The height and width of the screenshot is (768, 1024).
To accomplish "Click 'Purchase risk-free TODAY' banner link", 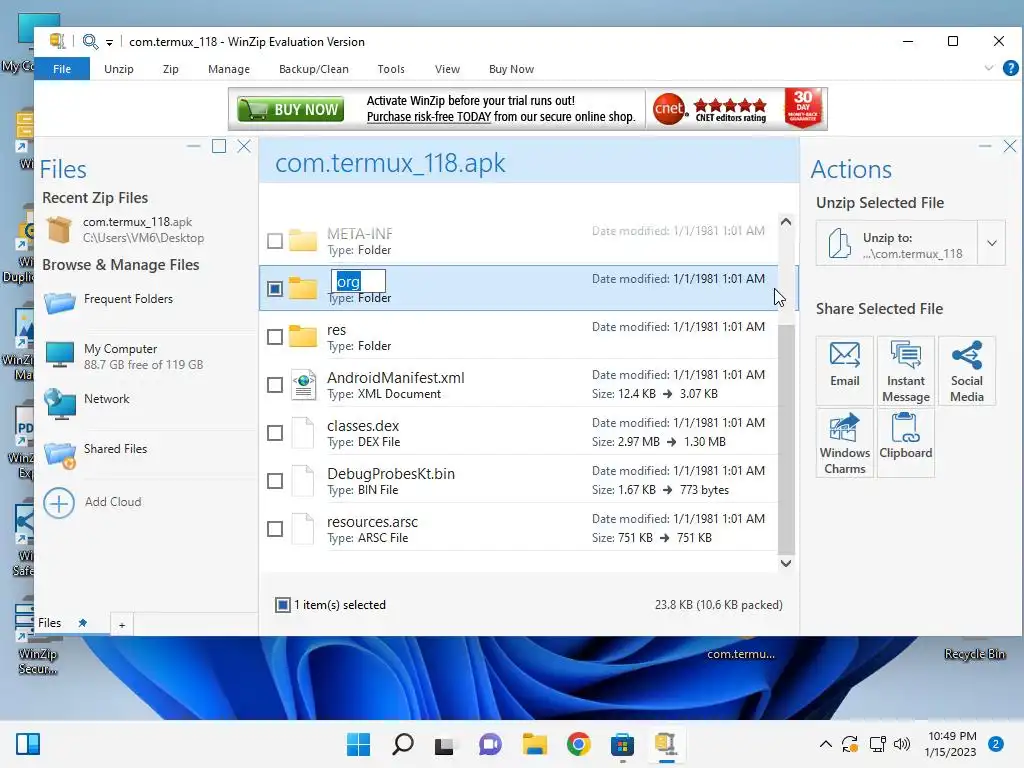I will tap(428, 117).
